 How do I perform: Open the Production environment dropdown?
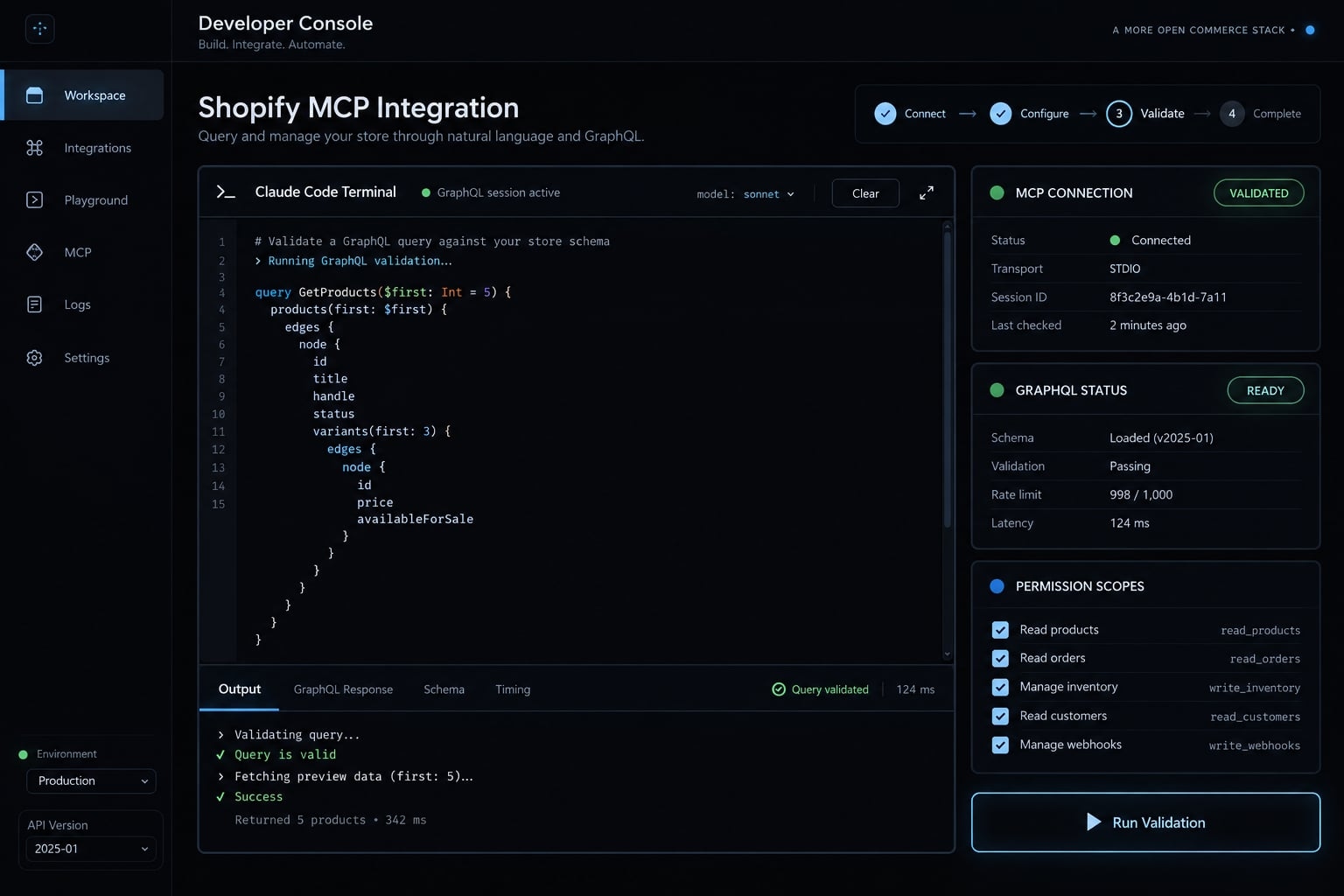91,780
